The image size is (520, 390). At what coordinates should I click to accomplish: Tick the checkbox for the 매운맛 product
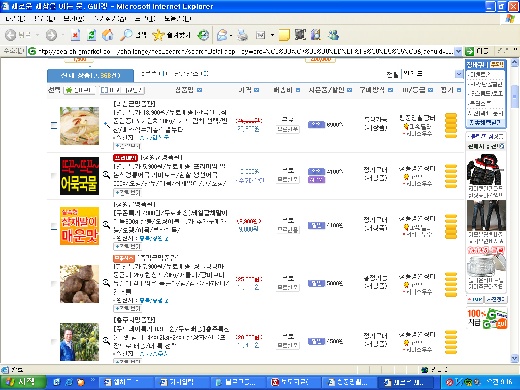tap(54, 226)
